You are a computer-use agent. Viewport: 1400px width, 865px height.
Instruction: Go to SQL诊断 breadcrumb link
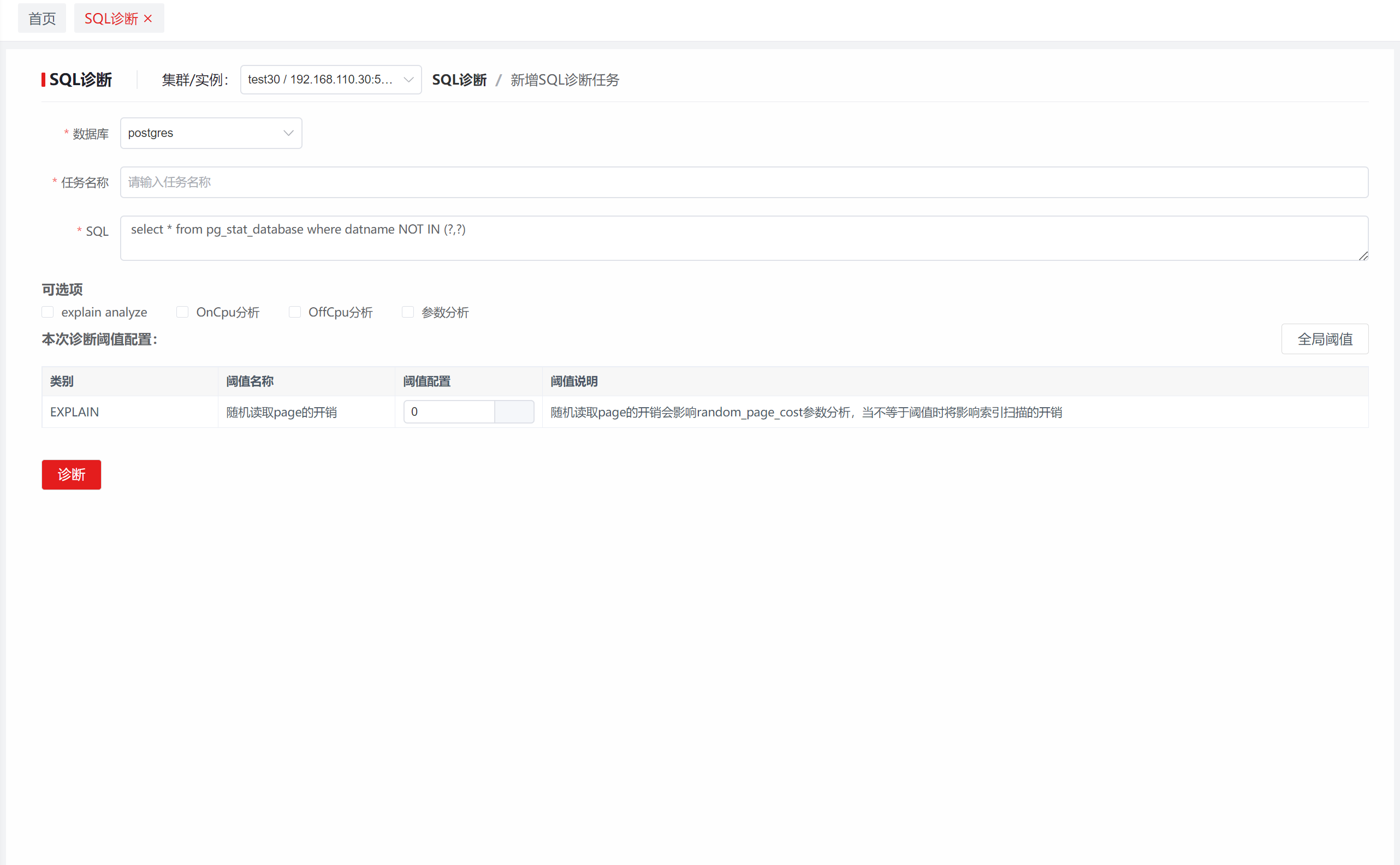(x=459, y=80)
